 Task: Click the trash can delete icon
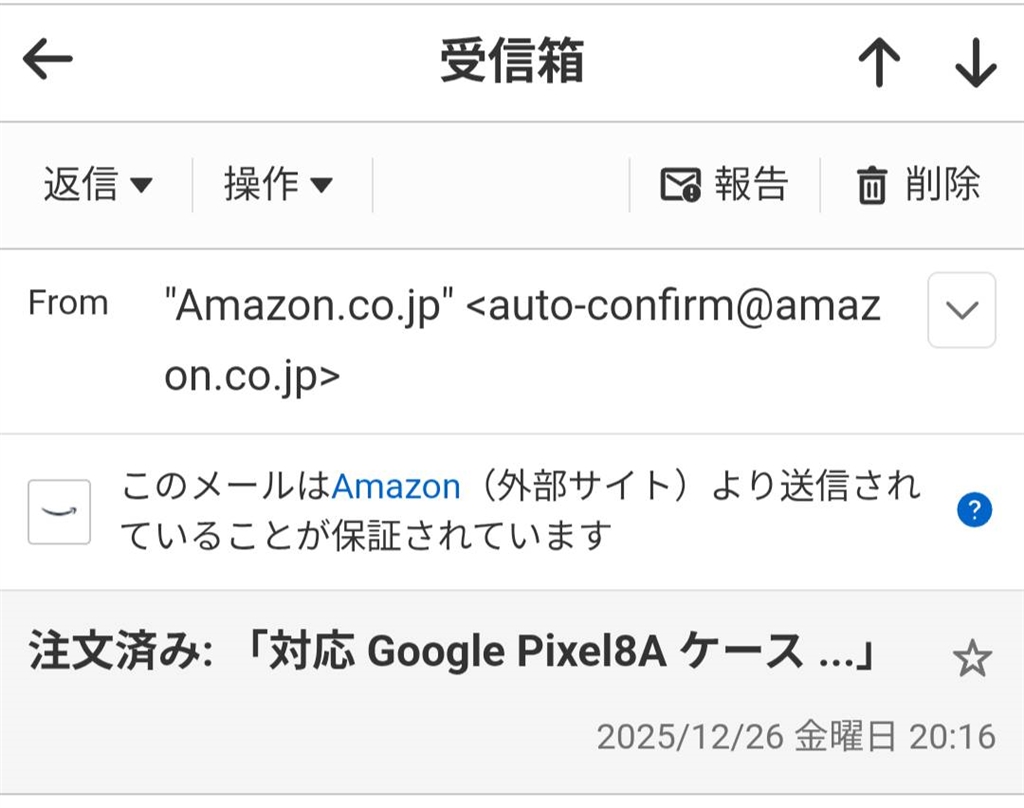[x=871, y=186]
